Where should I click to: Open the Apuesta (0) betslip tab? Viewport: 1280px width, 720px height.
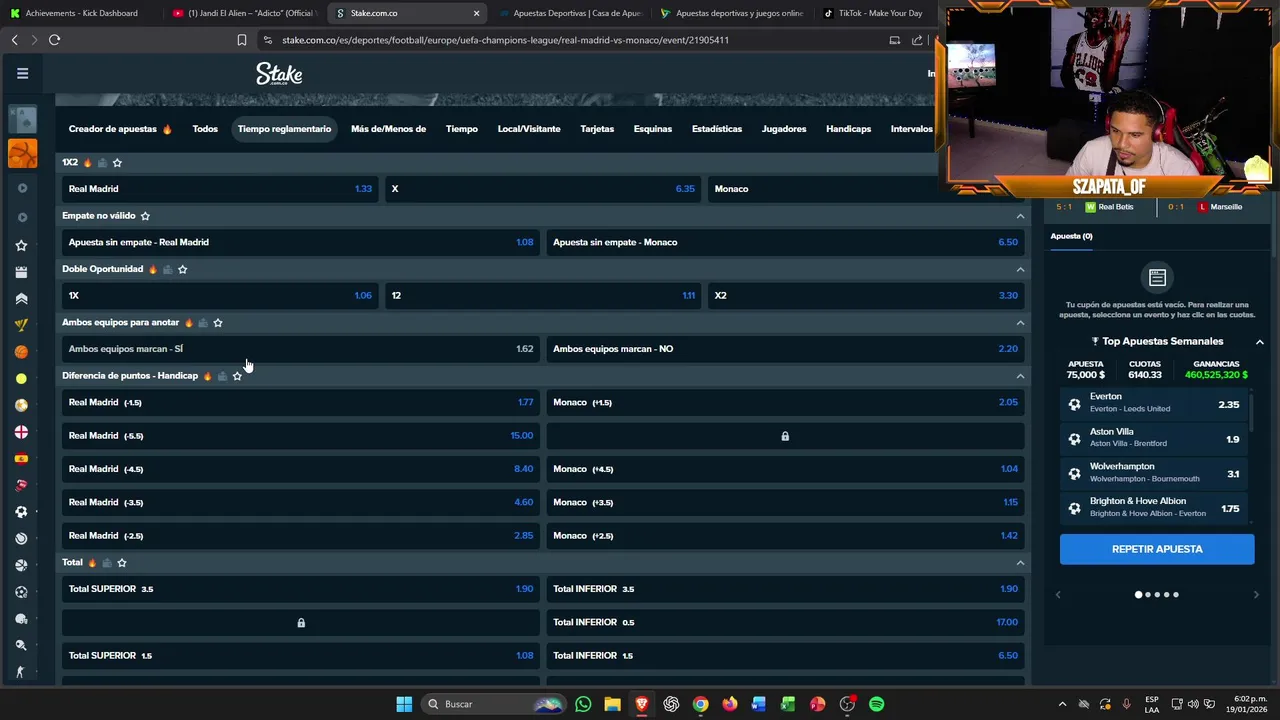[1071, 236]
